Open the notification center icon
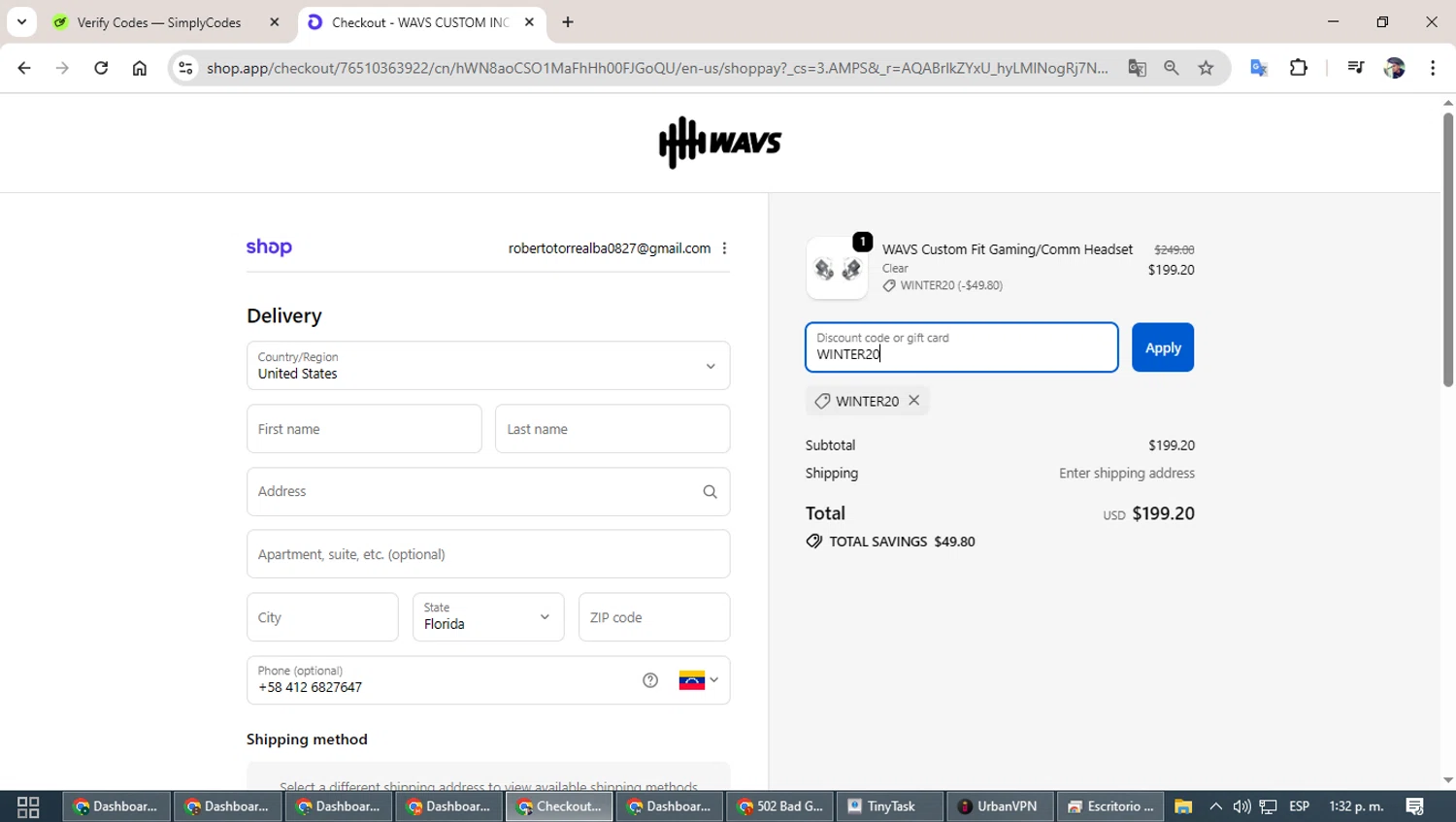Screen dimensions: 1456x822 [1415, 806]
